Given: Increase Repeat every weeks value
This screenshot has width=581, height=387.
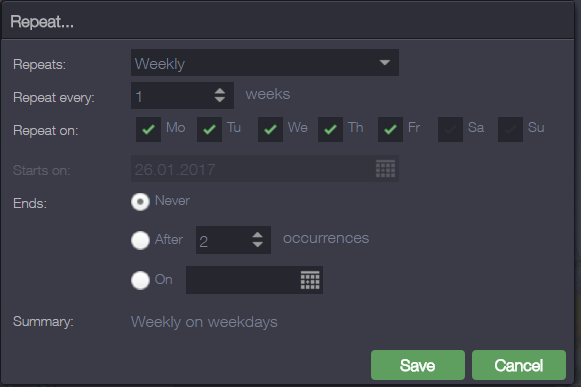Looking at the screenshot, I should click(x=220, y=91).
